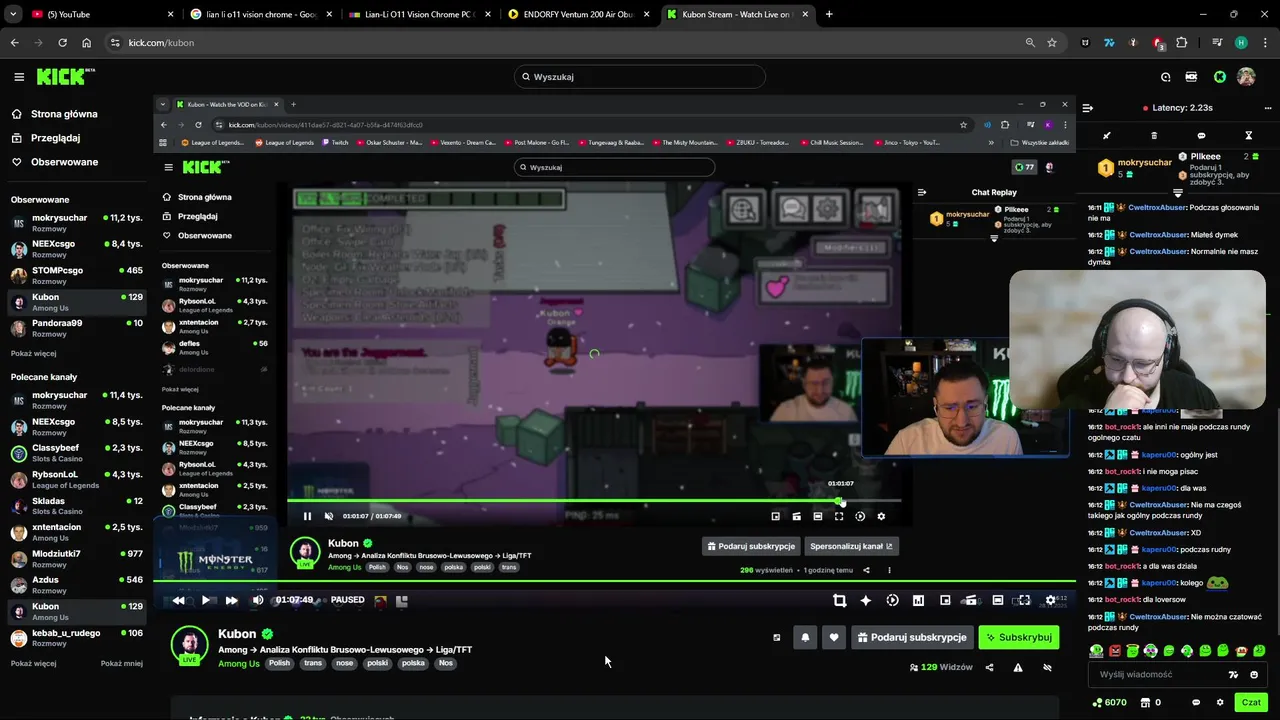Open the browser extensions puzzle icon
This screenshot has width=1280, height=720.
point(1181,43)
